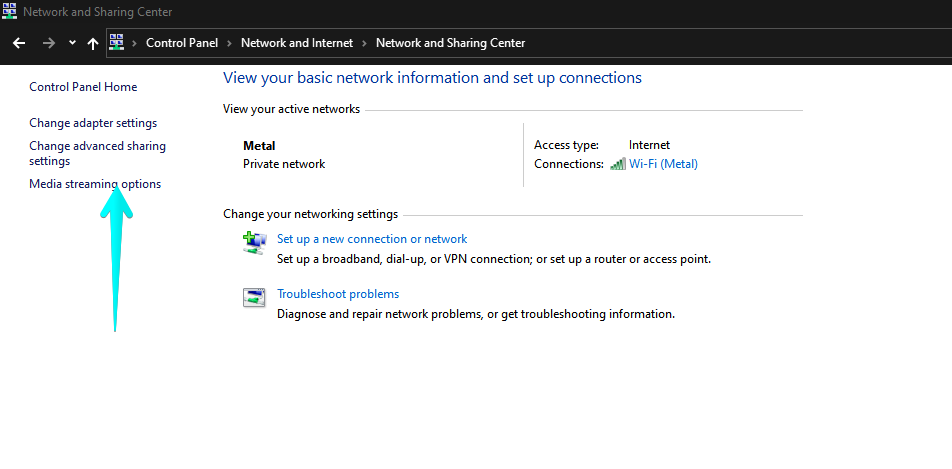Open the recent locations dropdown chevron

point(72,43)
